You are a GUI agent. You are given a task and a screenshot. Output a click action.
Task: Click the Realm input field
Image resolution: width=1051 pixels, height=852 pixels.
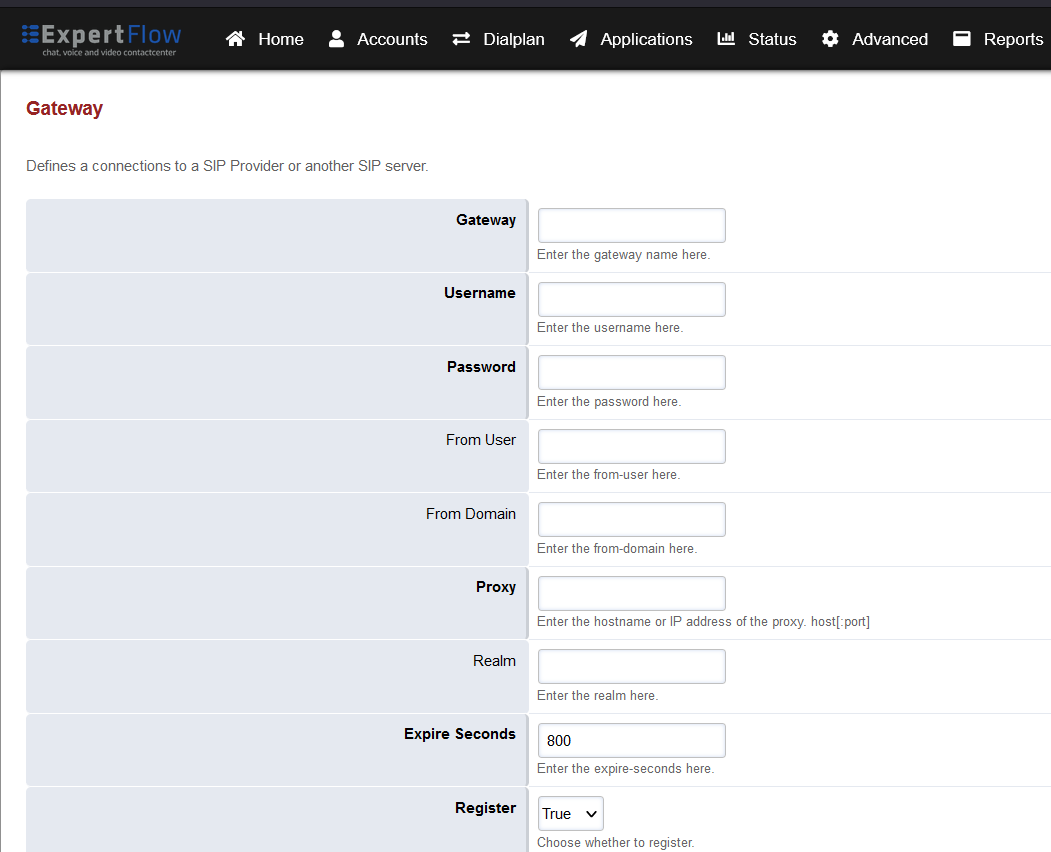pos(631,667)
